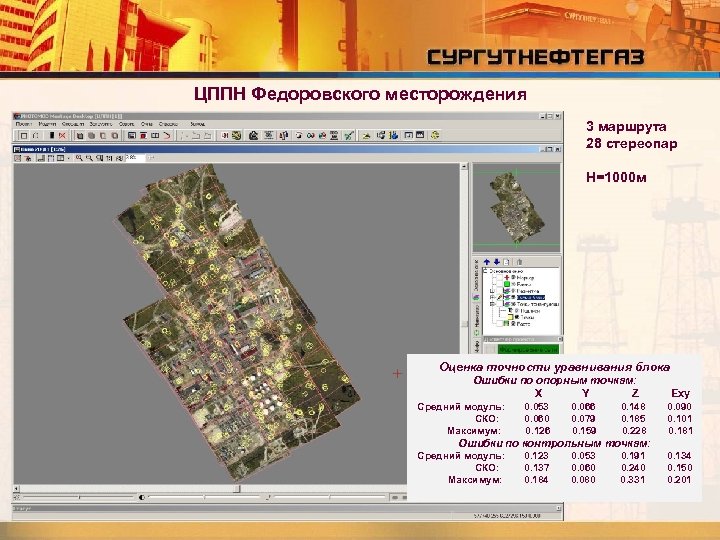Toggle visibility of the Точки sublayer

(517, 317)
